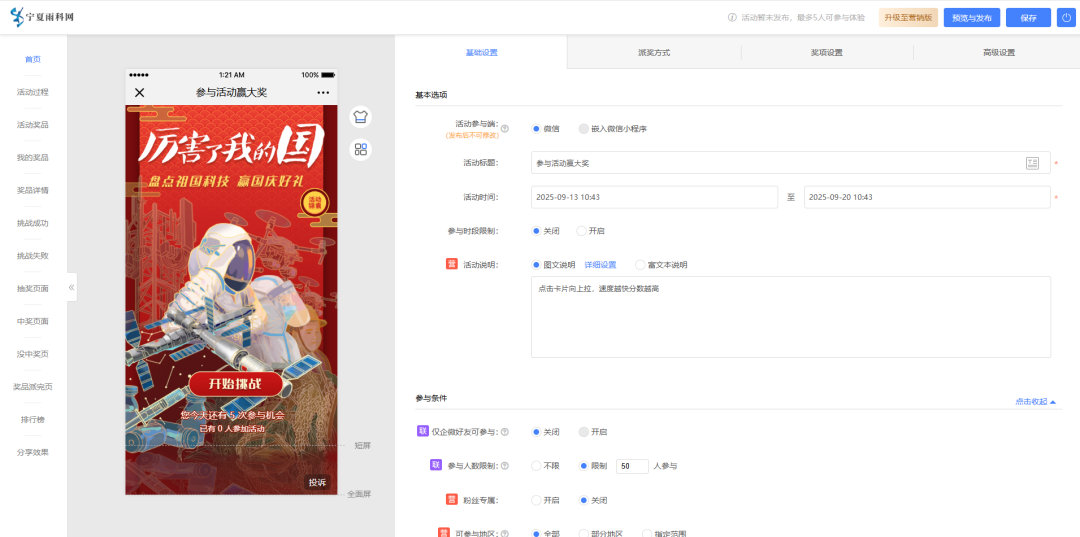Click into the activity description textarea
Image resolution: width=1080 pixels, height=537 pixels.
click(791, 317)
